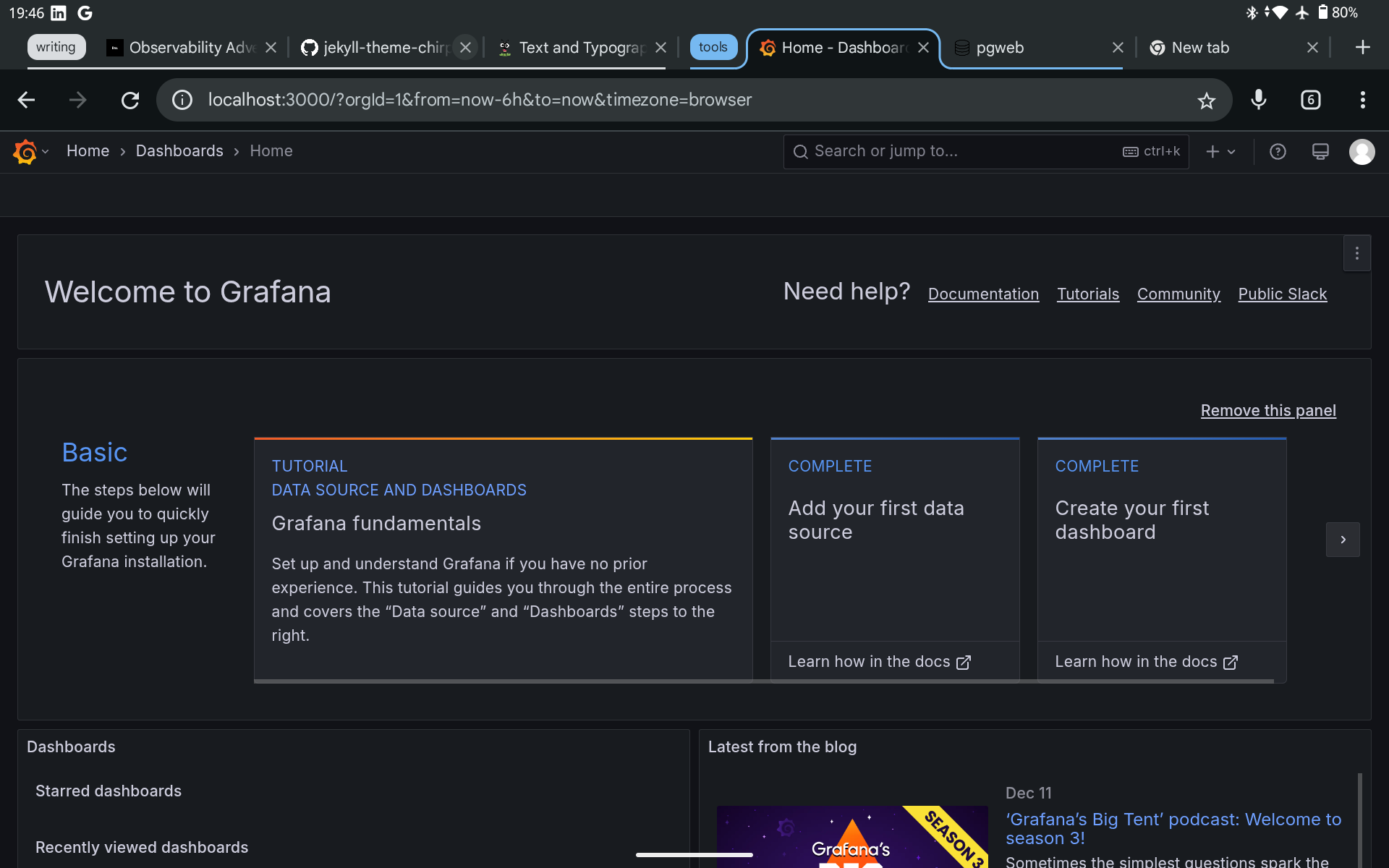The height and width of the screenshot is (868, 1389).
Task: Click the Dashboards breadcrumb item
Action: pos(179,151)
